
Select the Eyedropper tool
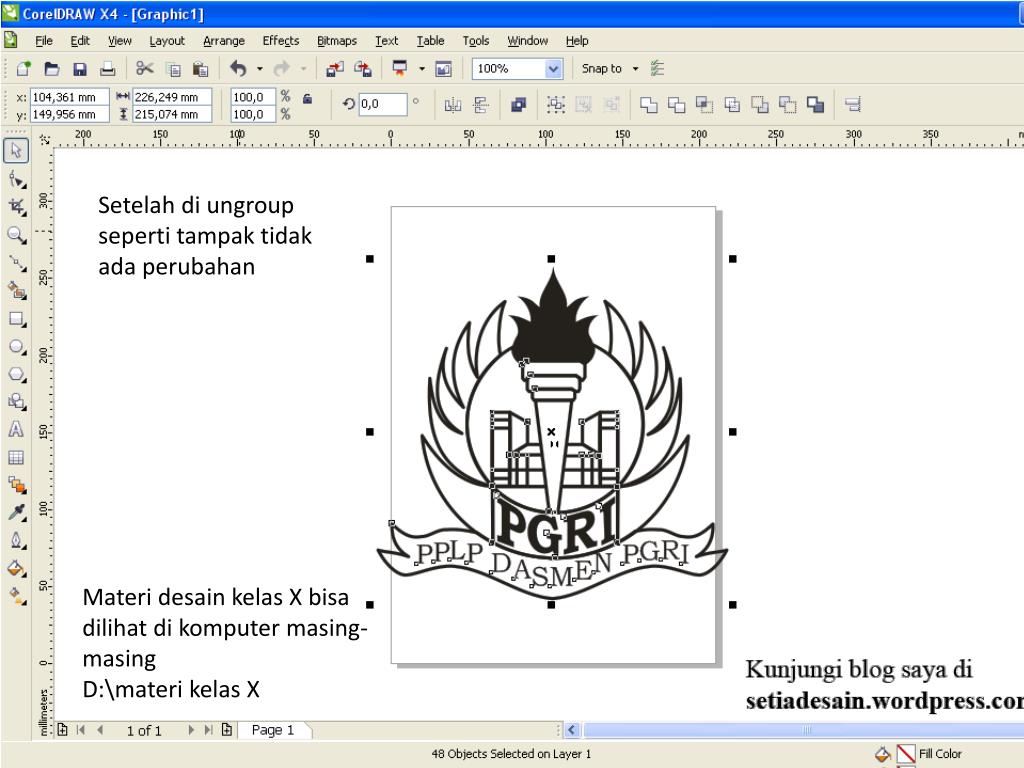(16, 512)
